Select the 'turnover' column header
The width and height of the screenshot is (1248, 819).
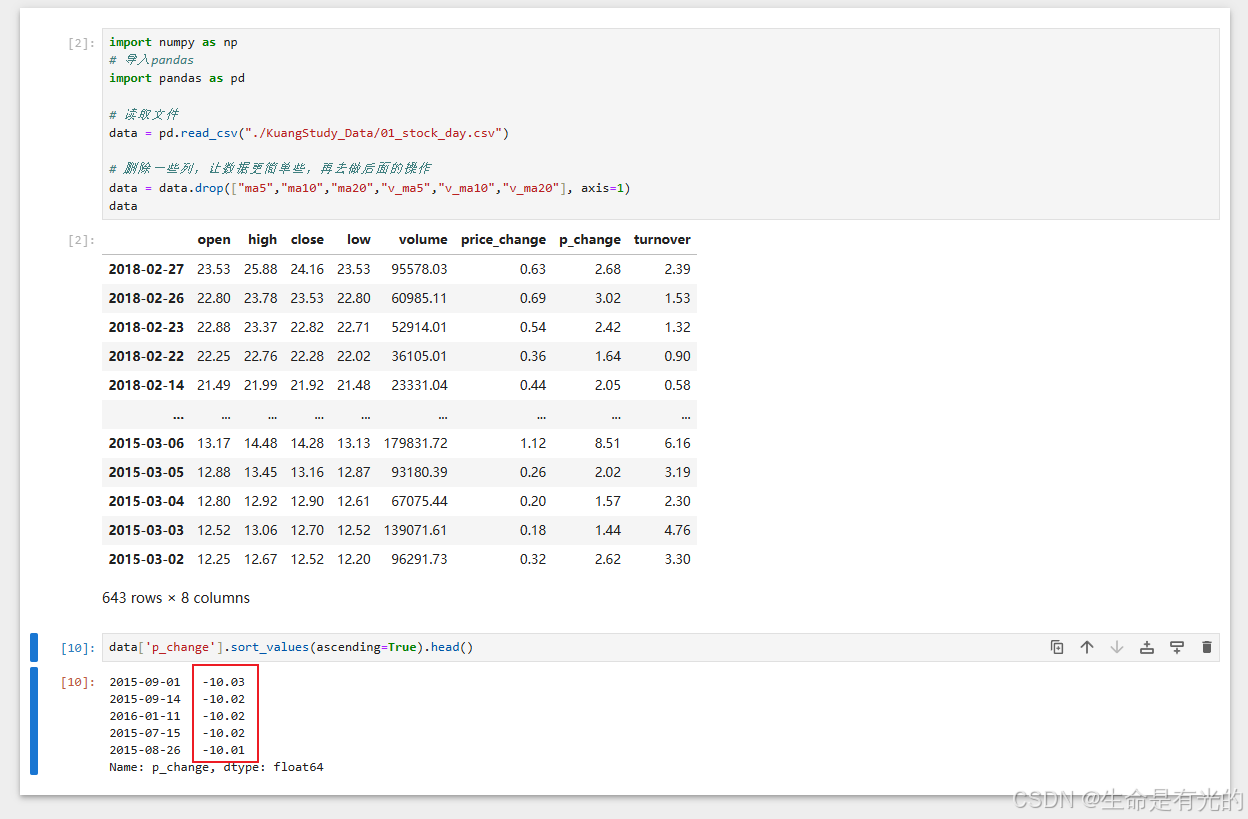662,239
